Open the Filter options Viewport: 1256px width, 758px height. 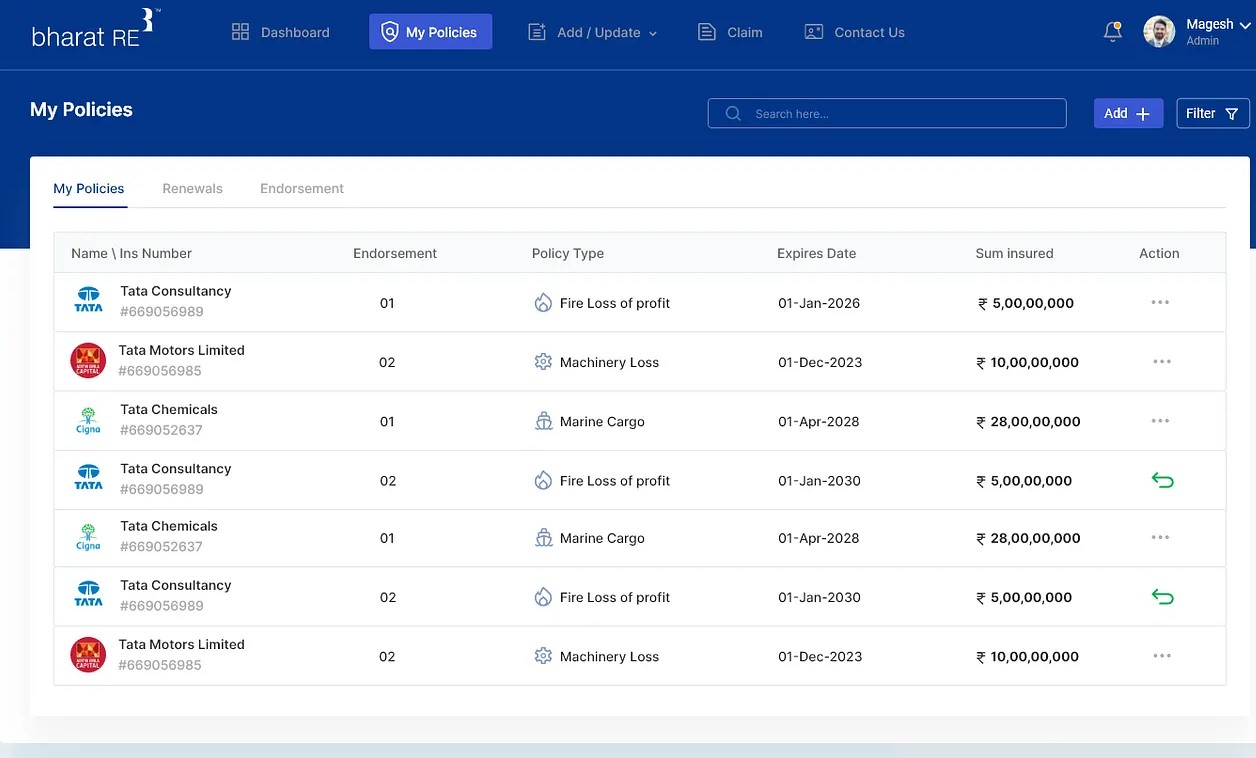coord(1213,113)
